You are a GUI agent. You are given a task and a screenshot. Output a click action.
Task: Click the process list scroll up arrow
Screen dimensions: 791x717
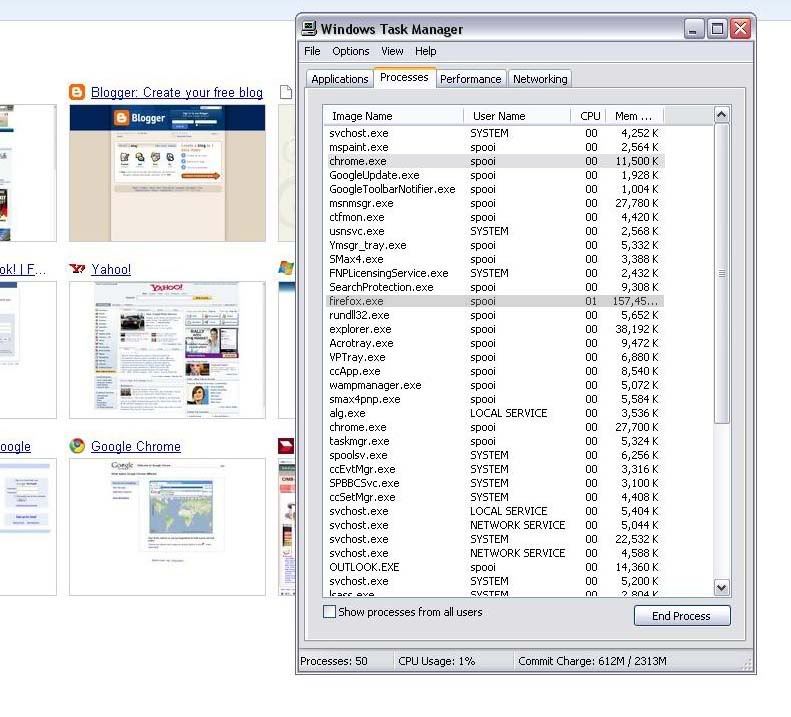point(721,115)
